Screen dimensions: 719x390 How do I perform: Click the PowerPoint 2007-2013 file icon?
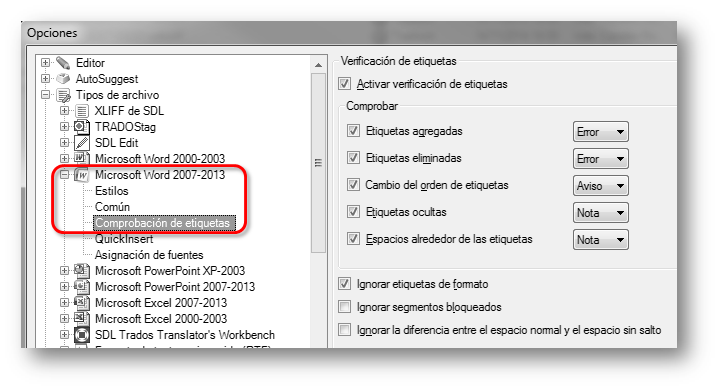click(x=82, y=287)
